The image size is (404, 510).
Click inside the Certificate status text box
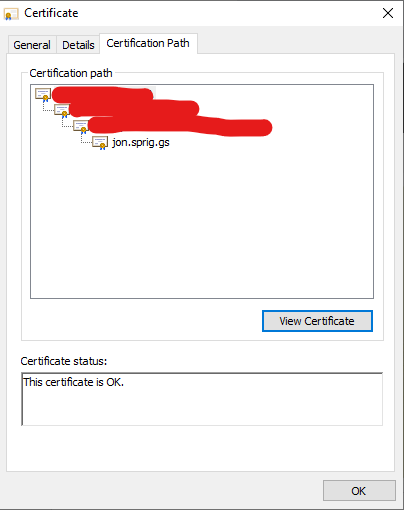pyautogui.click(x=202, y=399)
